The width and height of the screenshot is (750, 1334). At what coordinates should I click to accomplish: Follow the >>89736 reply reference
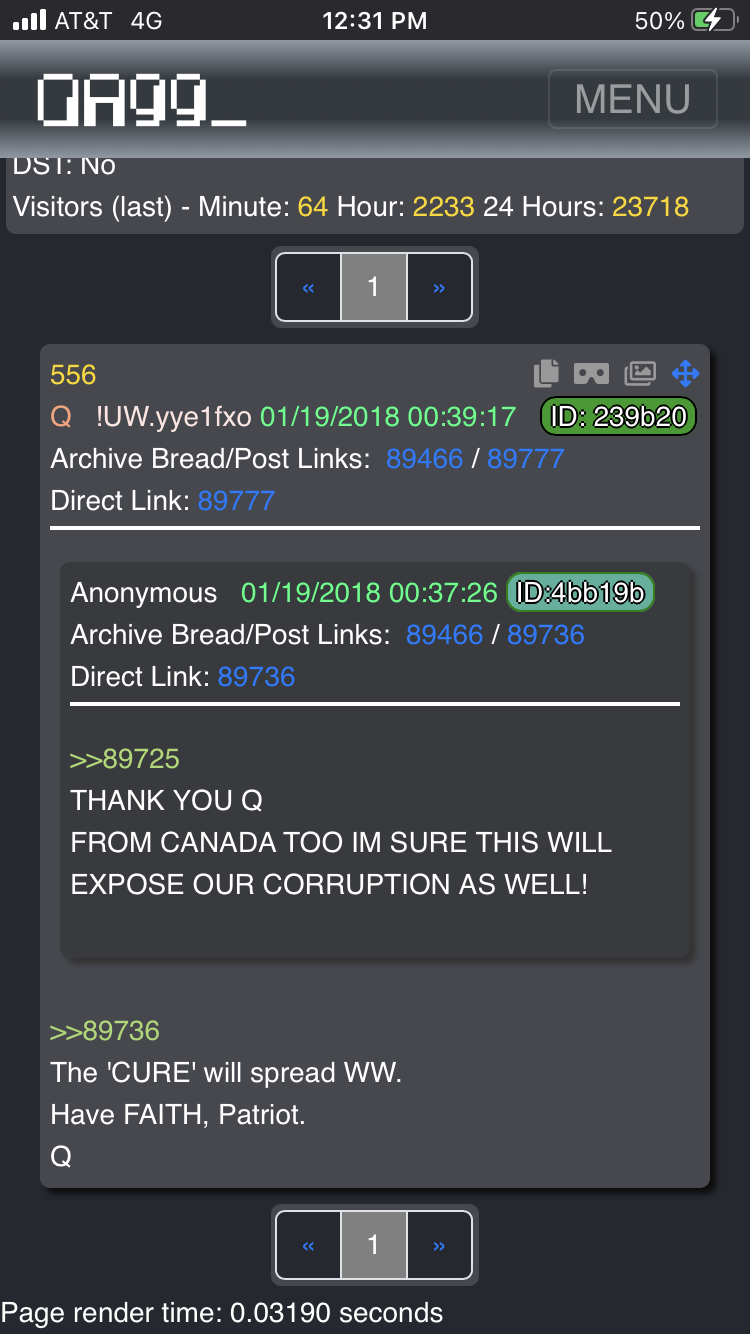105,1030
